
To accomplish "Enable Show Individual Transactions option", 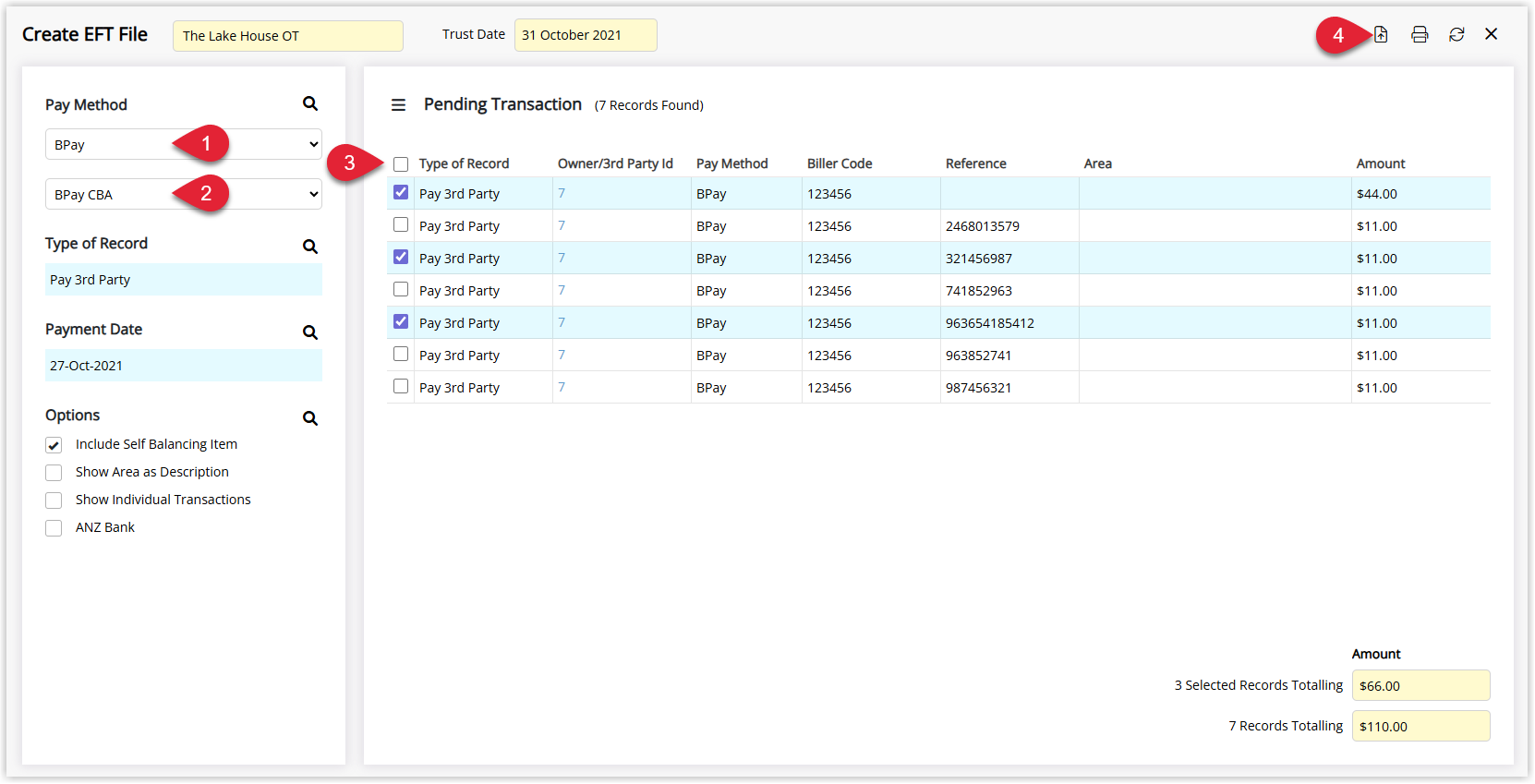I will click(54, 501).
